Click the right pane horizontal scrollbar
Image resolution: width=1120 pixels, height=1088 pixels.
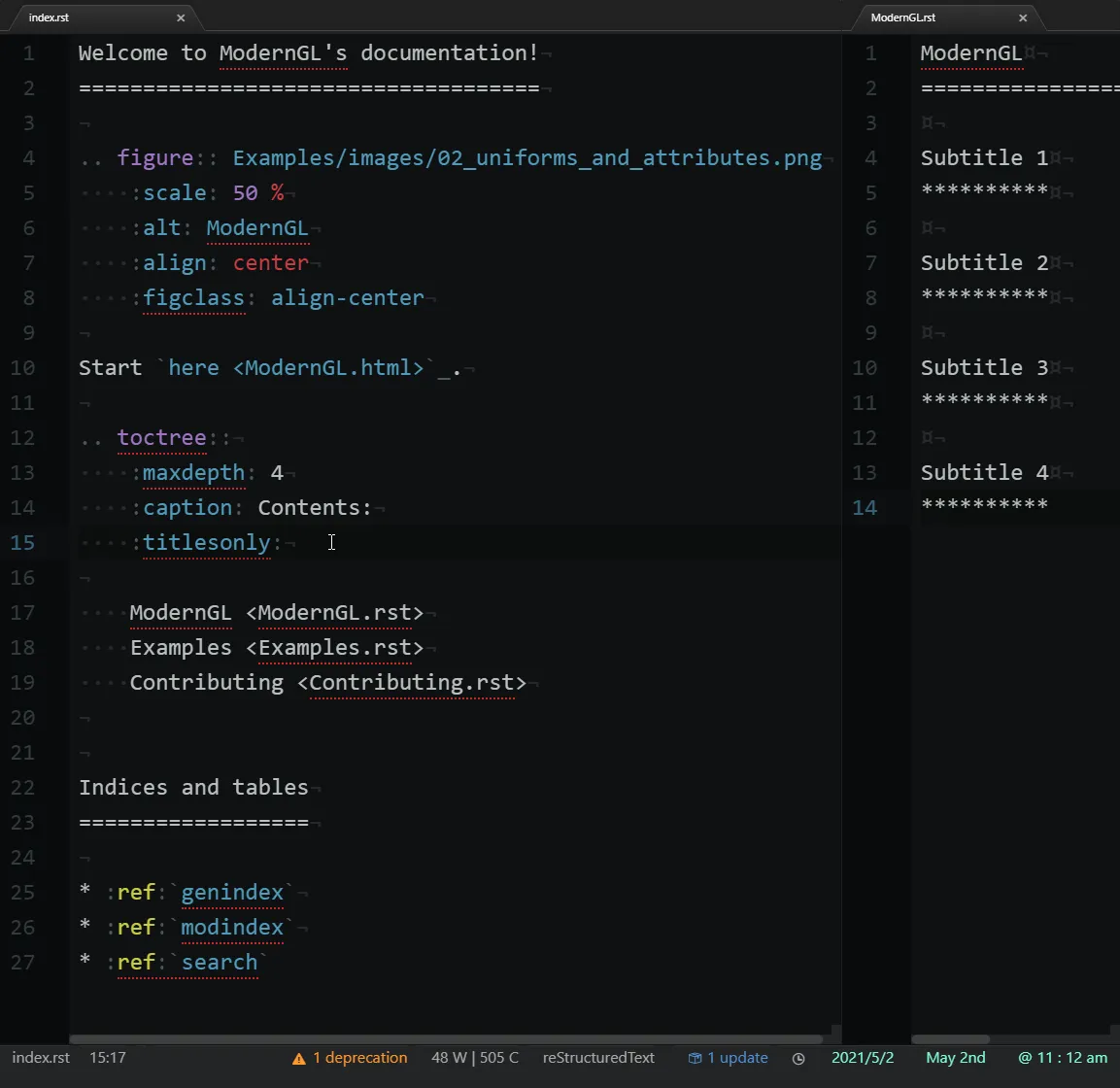tap(952, 1039)
